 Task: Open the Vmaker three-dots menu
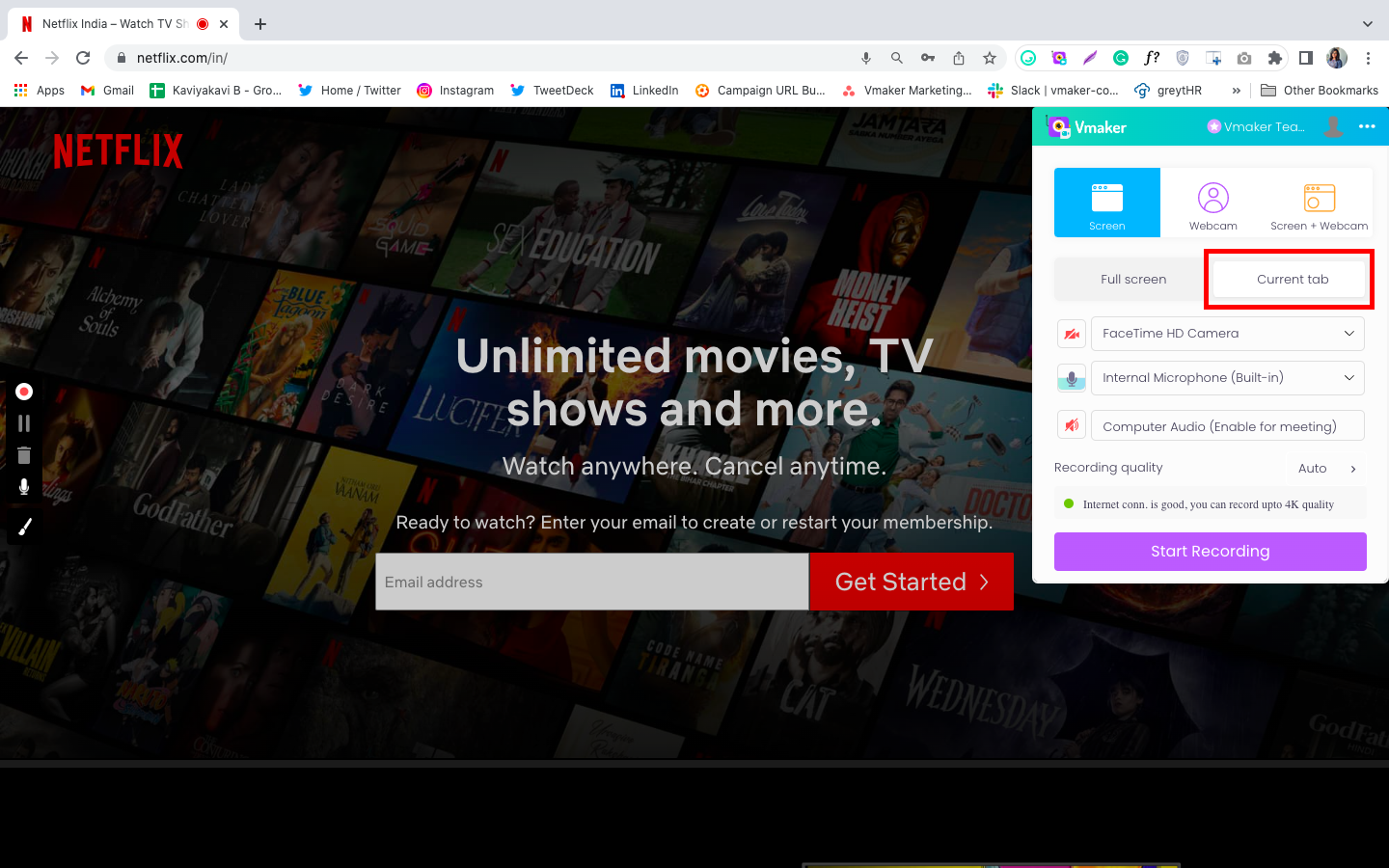click(1367, 126)
